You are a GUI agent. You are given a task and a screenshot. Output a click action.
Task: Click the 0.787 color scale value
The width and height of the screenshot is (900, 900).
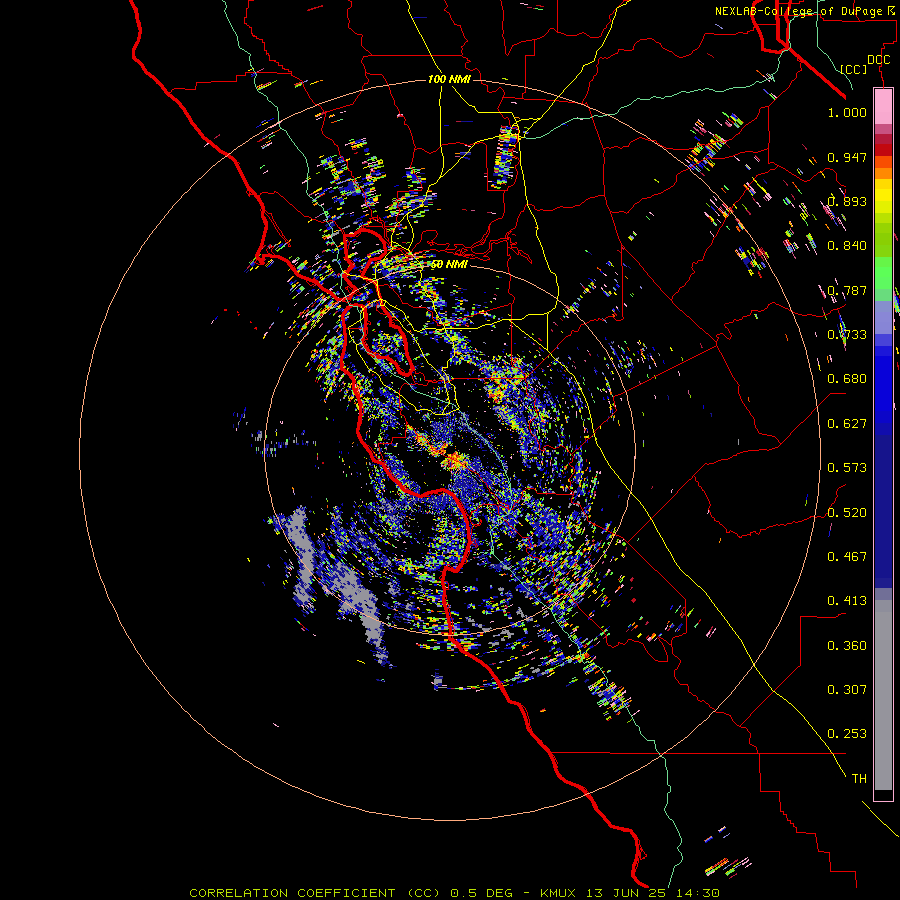tap(847, 290)
